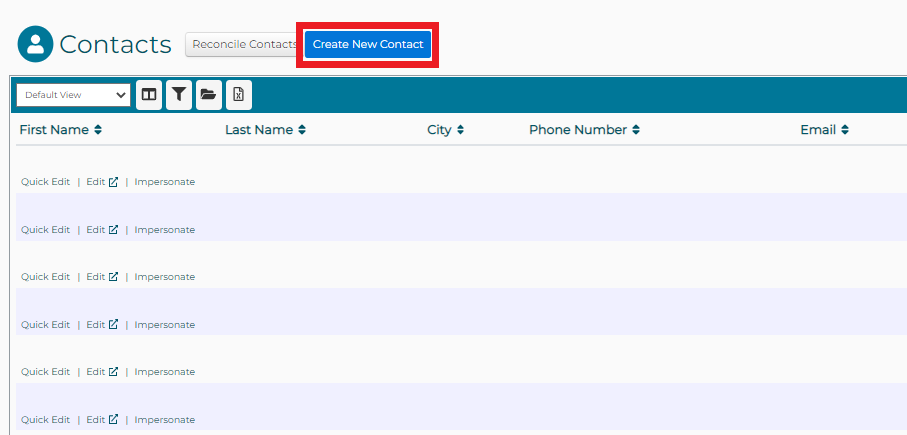Screen dimensions: 907x435
Task: Sort by First Name using sort arrows
Action: (x=98, y=130)
